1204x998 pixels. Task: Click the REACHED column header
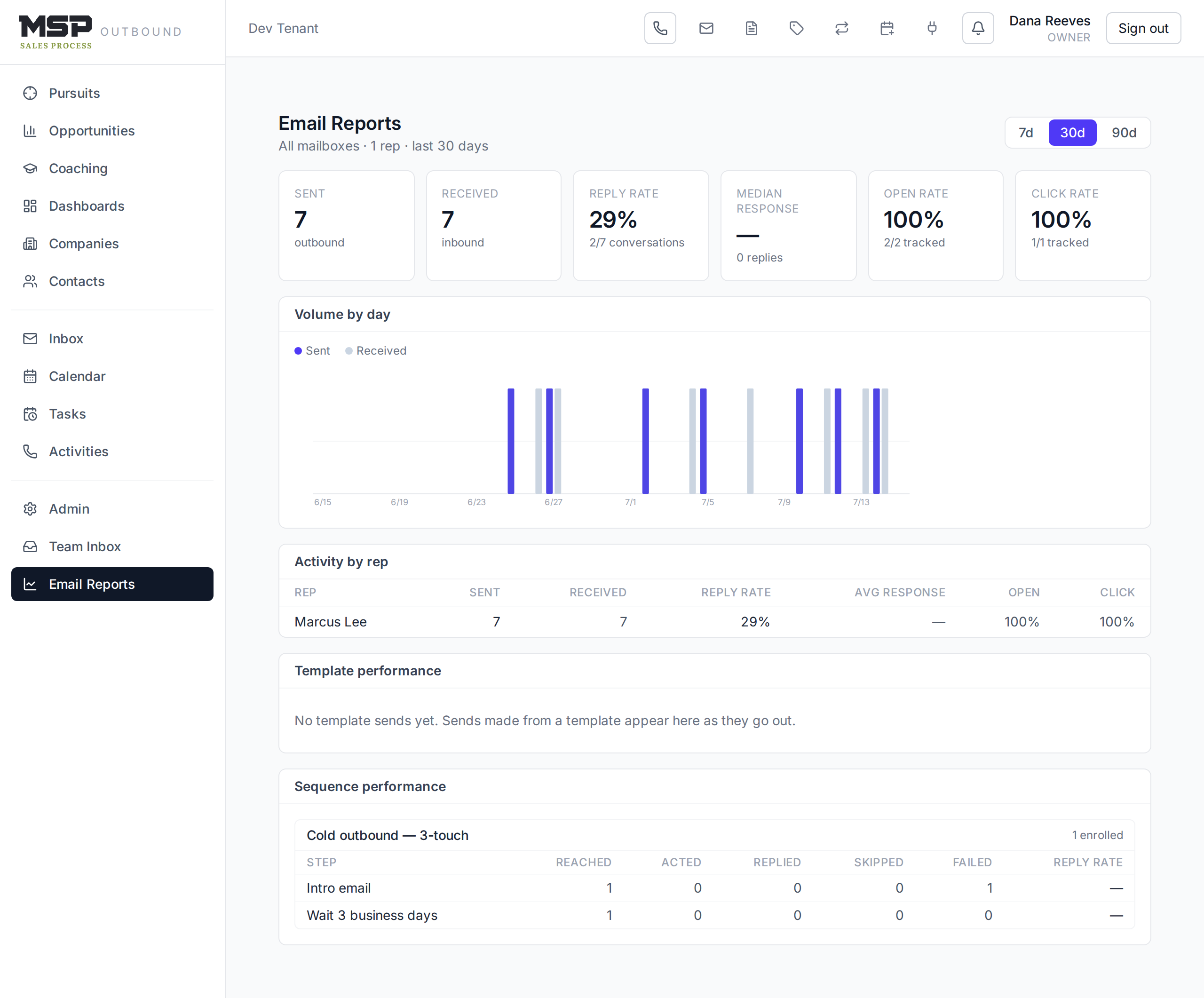(583, 862)
